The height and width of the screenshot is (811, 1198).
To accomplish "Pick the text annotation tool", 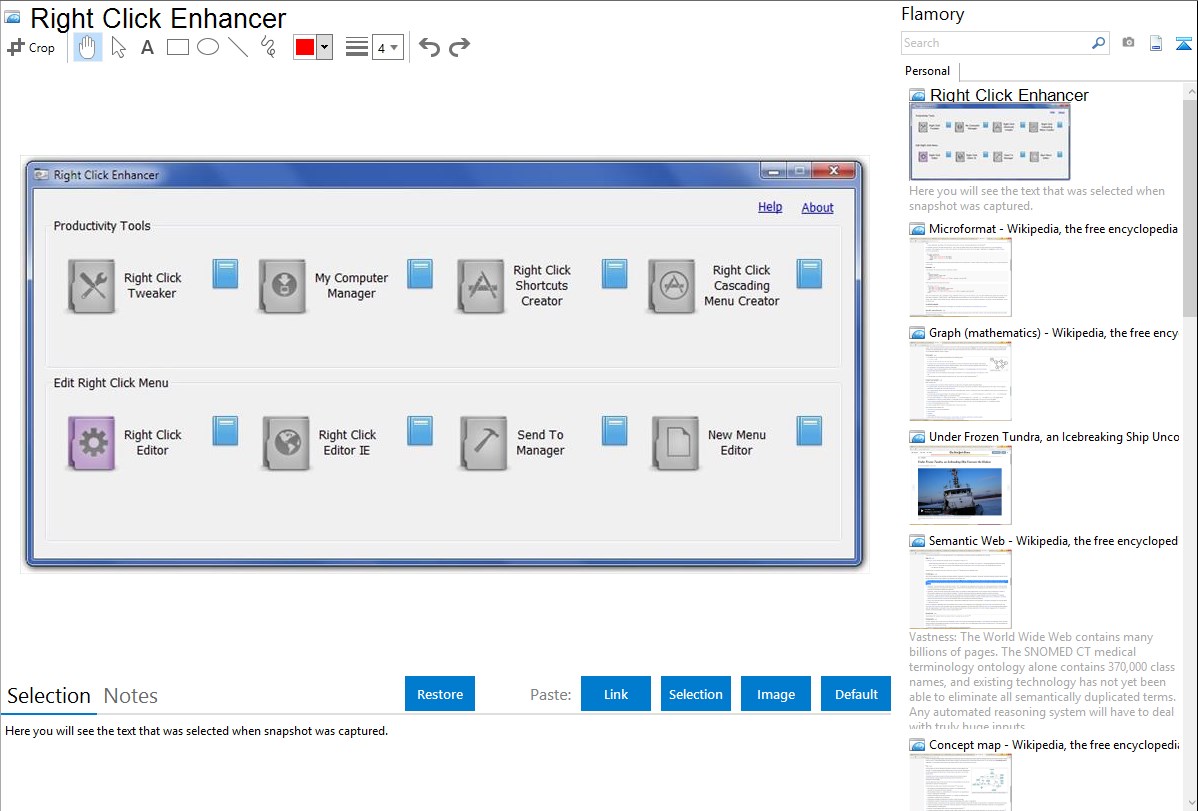I will pyautogui.click(x=147, y=47).
